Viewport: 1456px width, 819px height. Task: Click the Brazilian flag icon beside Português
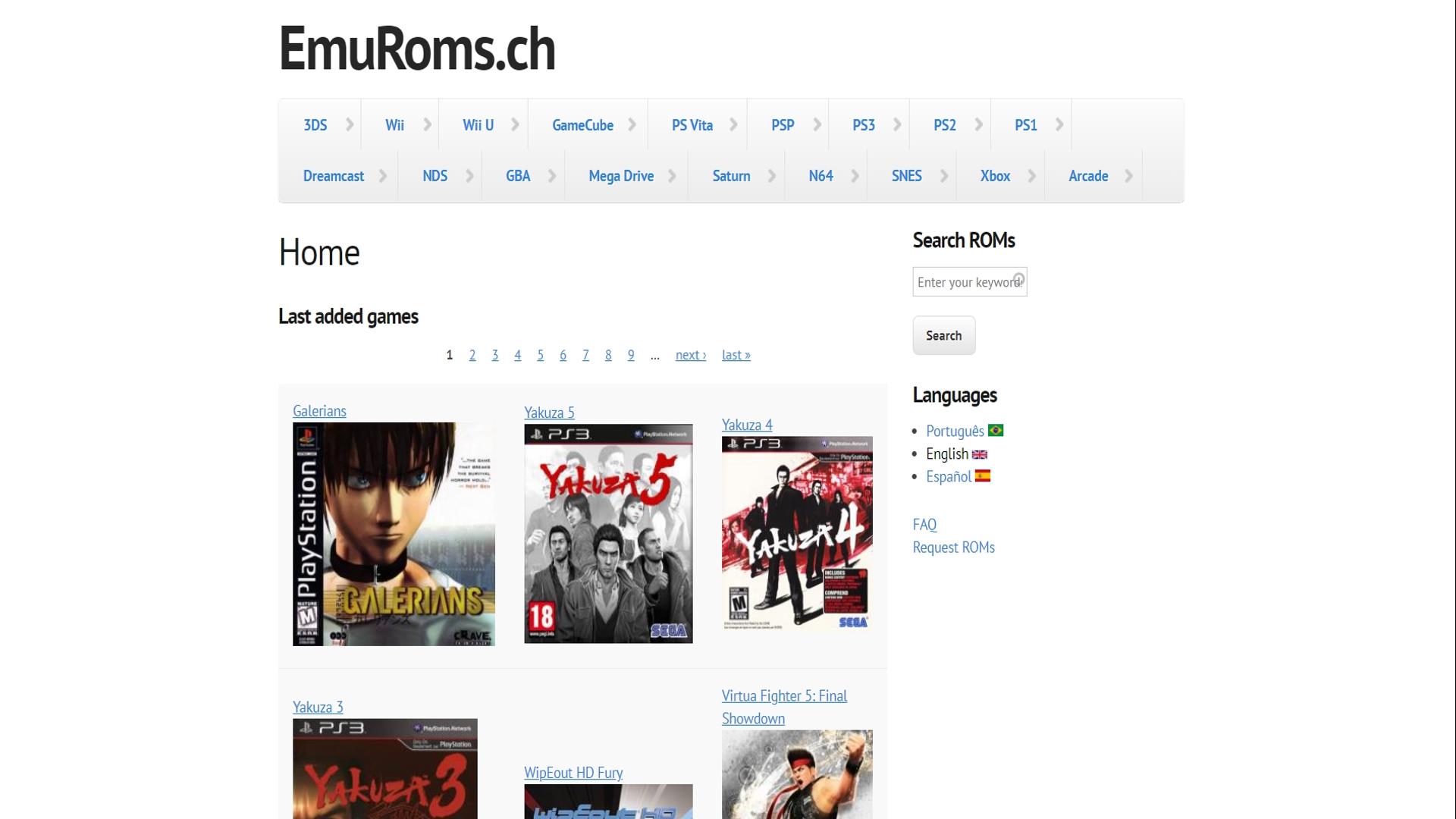[x=996, y=430]
